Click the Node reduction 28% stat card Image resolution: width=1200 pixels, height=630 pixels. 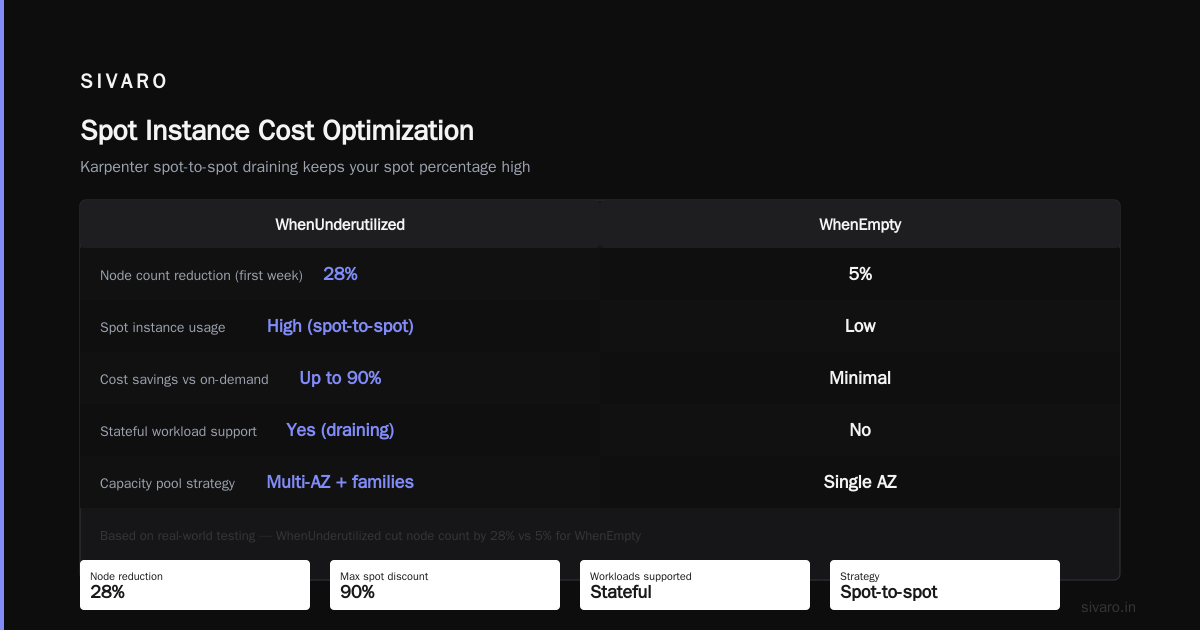pos(195,585)
